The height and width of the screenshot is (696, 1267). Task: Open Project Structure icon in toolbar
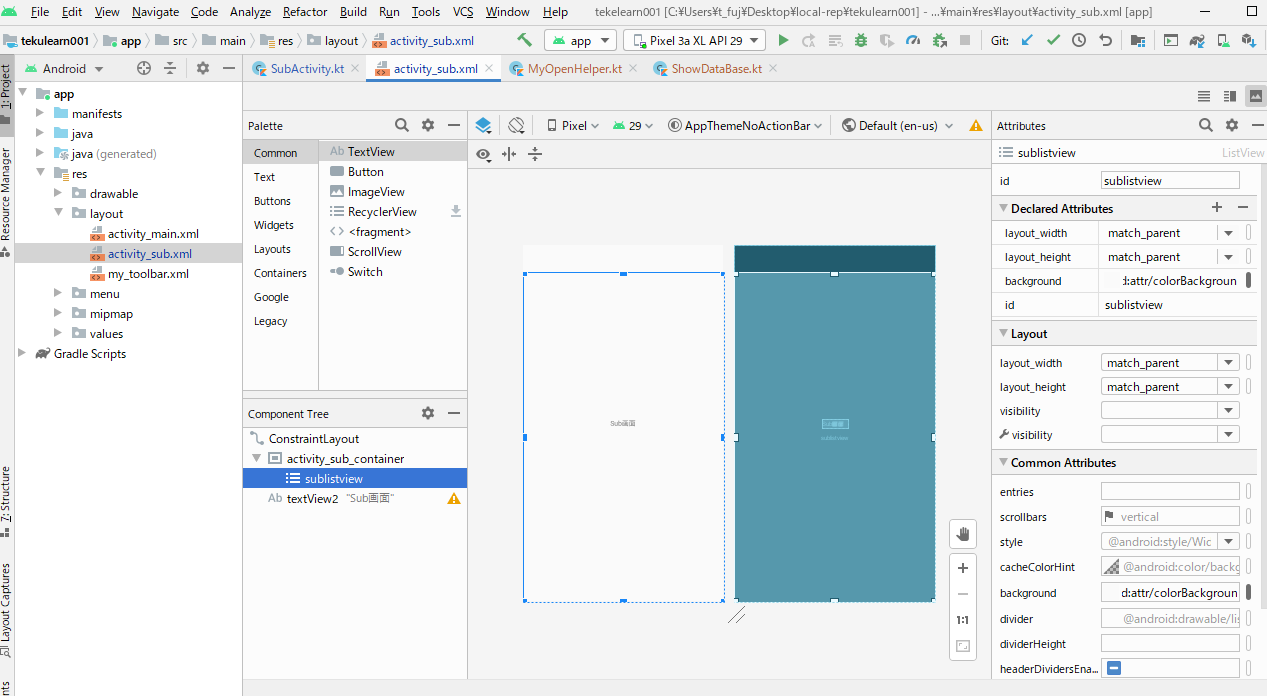click(x=1138, y=41)
